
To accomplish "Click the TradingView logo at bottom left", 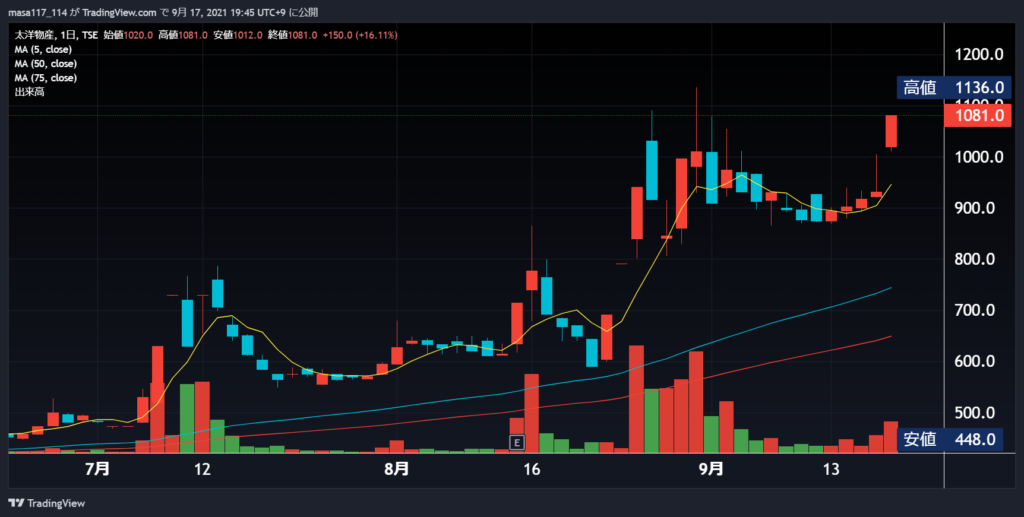I will point(46,503).
